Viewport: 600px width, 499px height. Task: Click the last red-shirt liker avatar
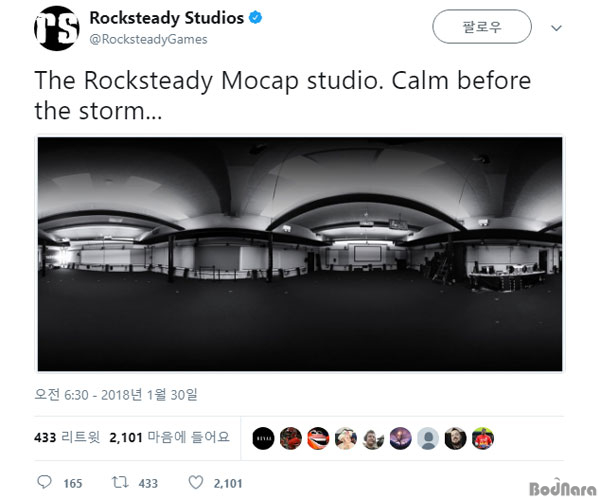[483, 438]
